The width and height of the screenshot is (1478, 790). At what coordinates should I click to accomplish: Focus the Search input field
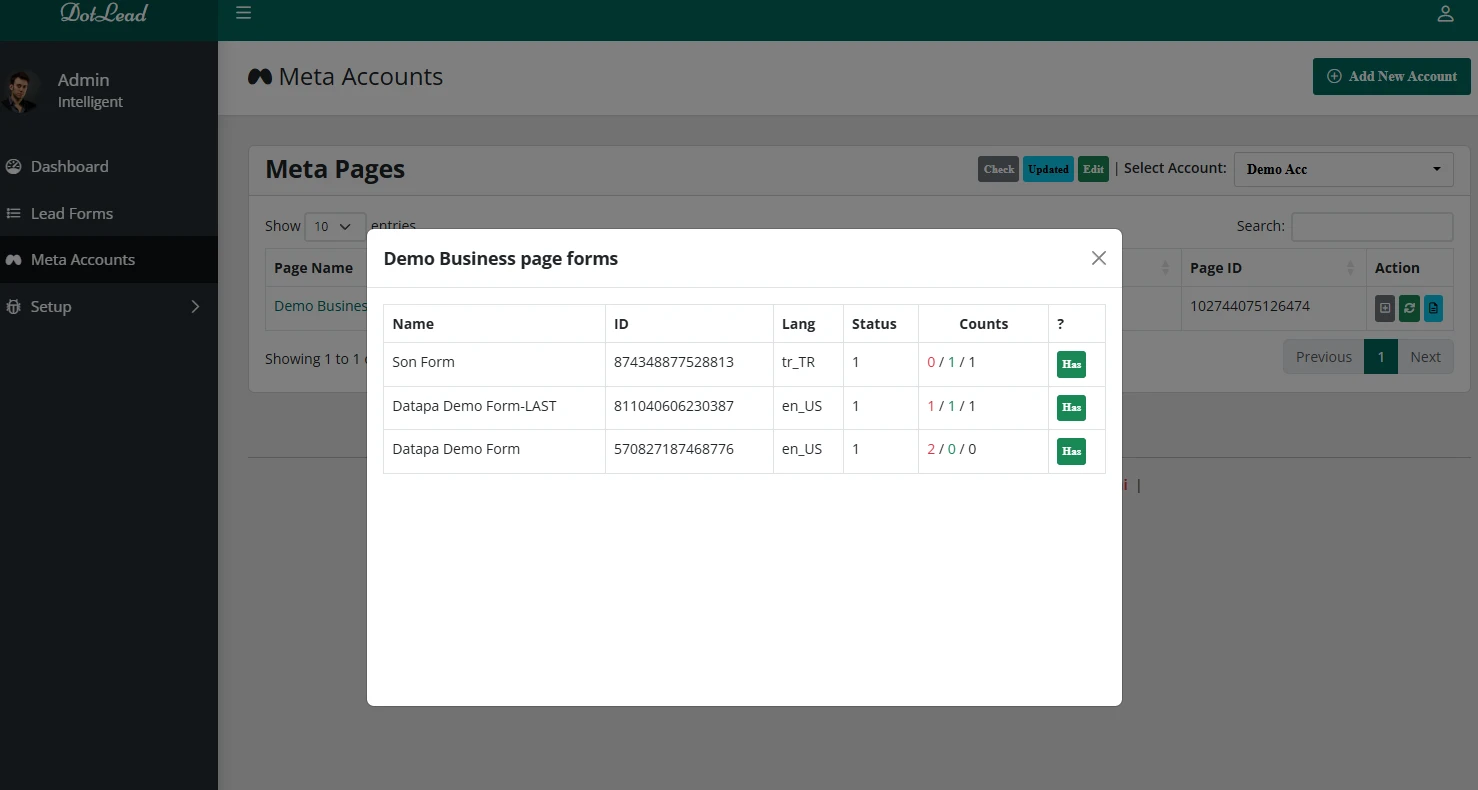(1371, 227)
